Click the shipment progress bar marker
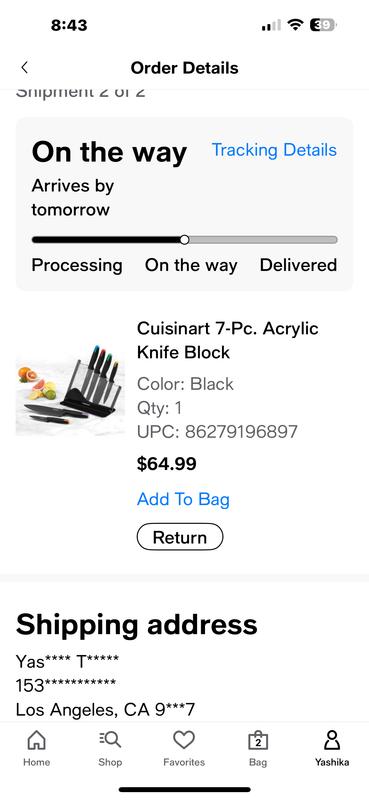 pos(185,240)
